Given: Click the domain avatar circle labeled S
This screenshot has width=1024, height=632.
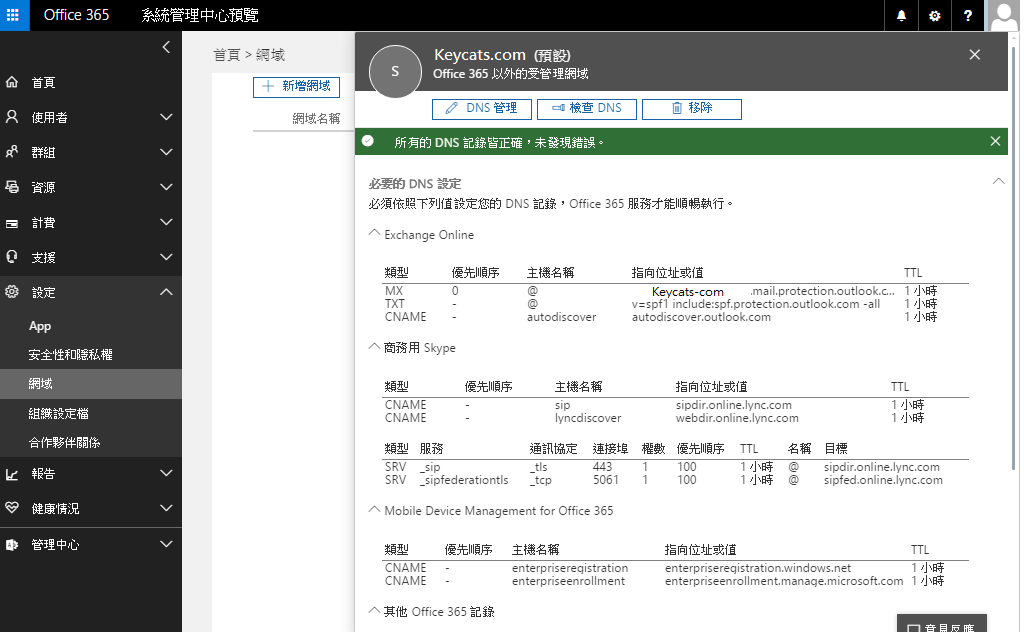Looking at the screenshot, I should pos(395,71).
